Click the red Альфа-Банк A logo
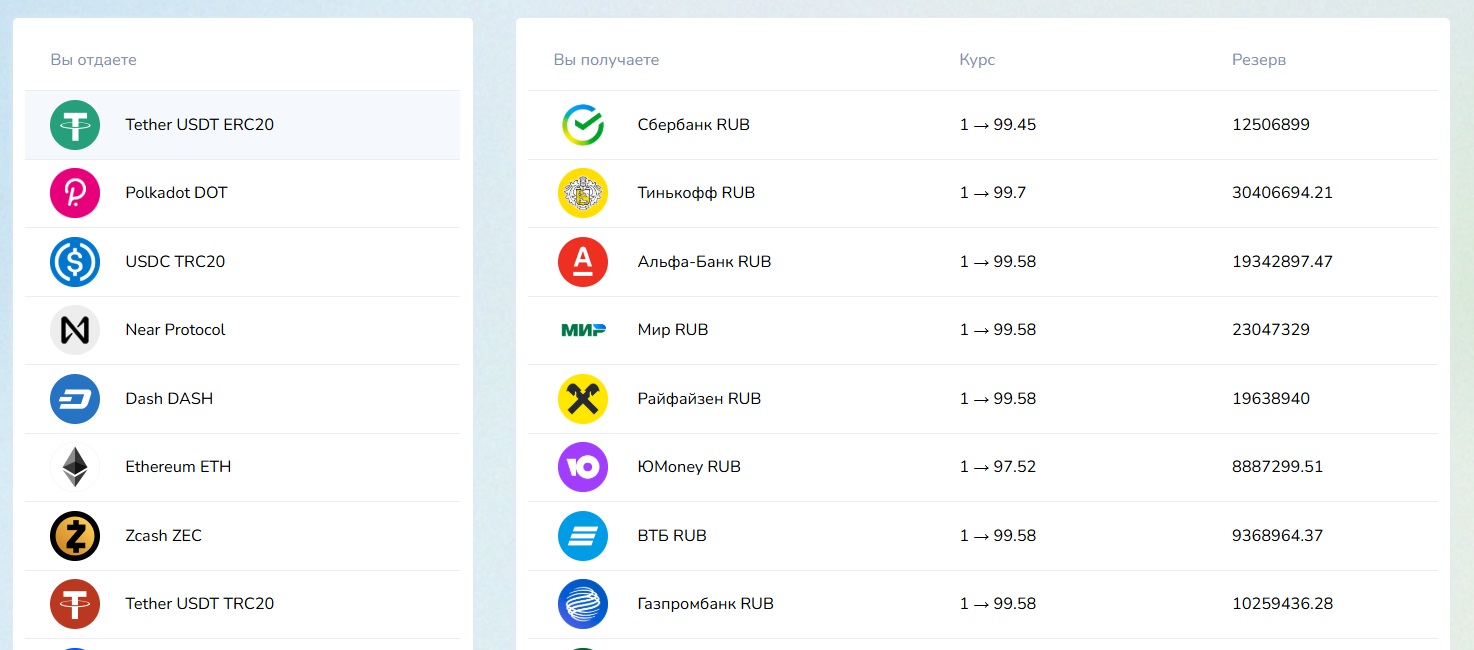 (583, 262)
